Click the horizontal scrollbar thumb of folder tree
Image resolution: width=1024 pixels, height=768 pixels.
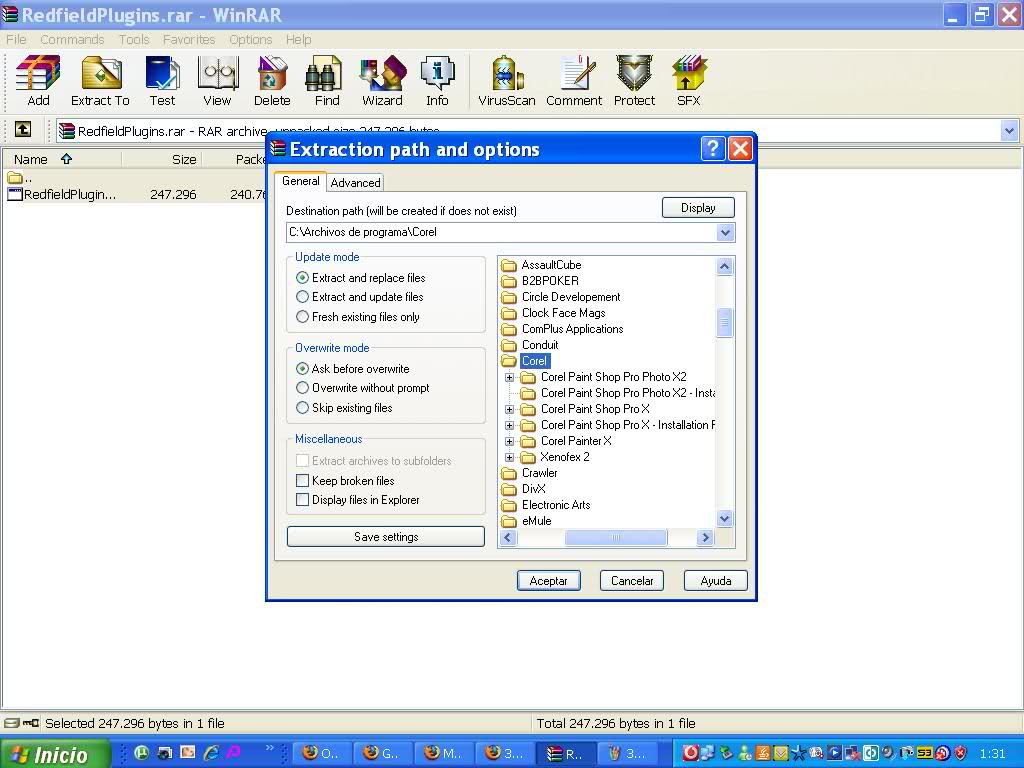[615, 537]
